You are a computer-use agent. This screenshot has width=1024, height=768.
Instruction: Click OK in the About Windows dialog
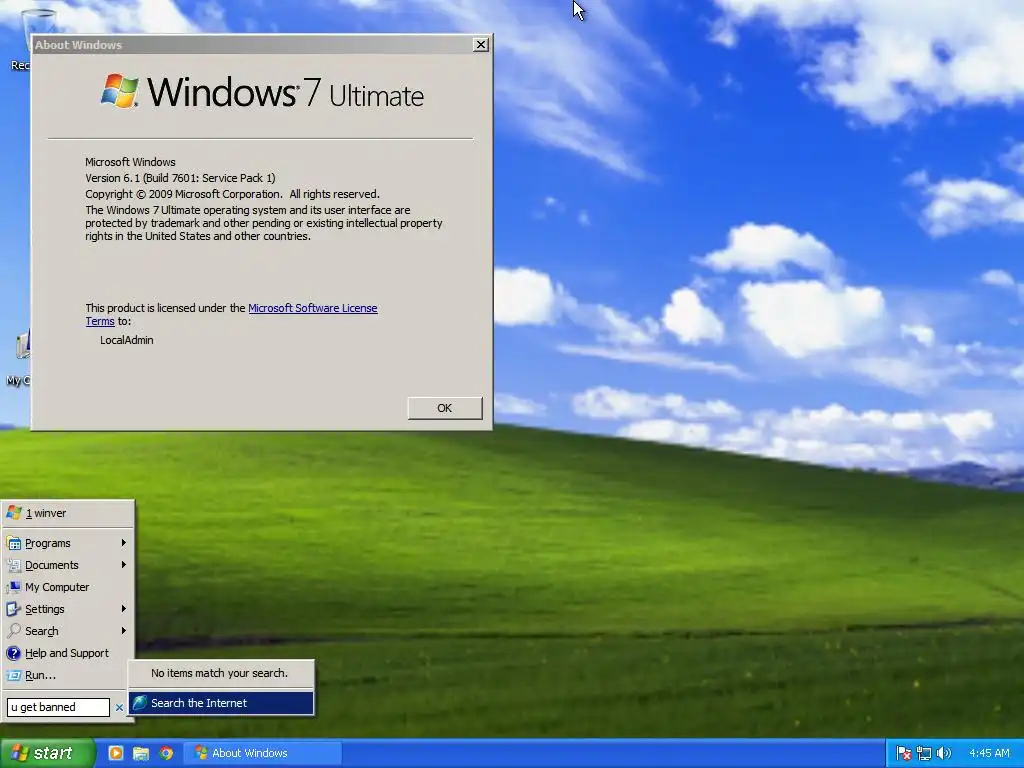pyautogui.click(x=445, y=408)
